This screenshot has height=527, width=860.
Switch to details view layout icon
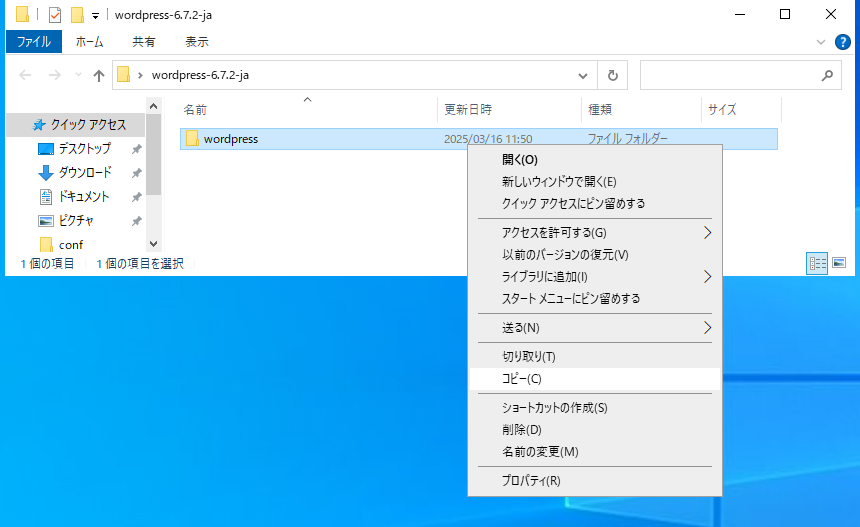[x=818, y=263]
